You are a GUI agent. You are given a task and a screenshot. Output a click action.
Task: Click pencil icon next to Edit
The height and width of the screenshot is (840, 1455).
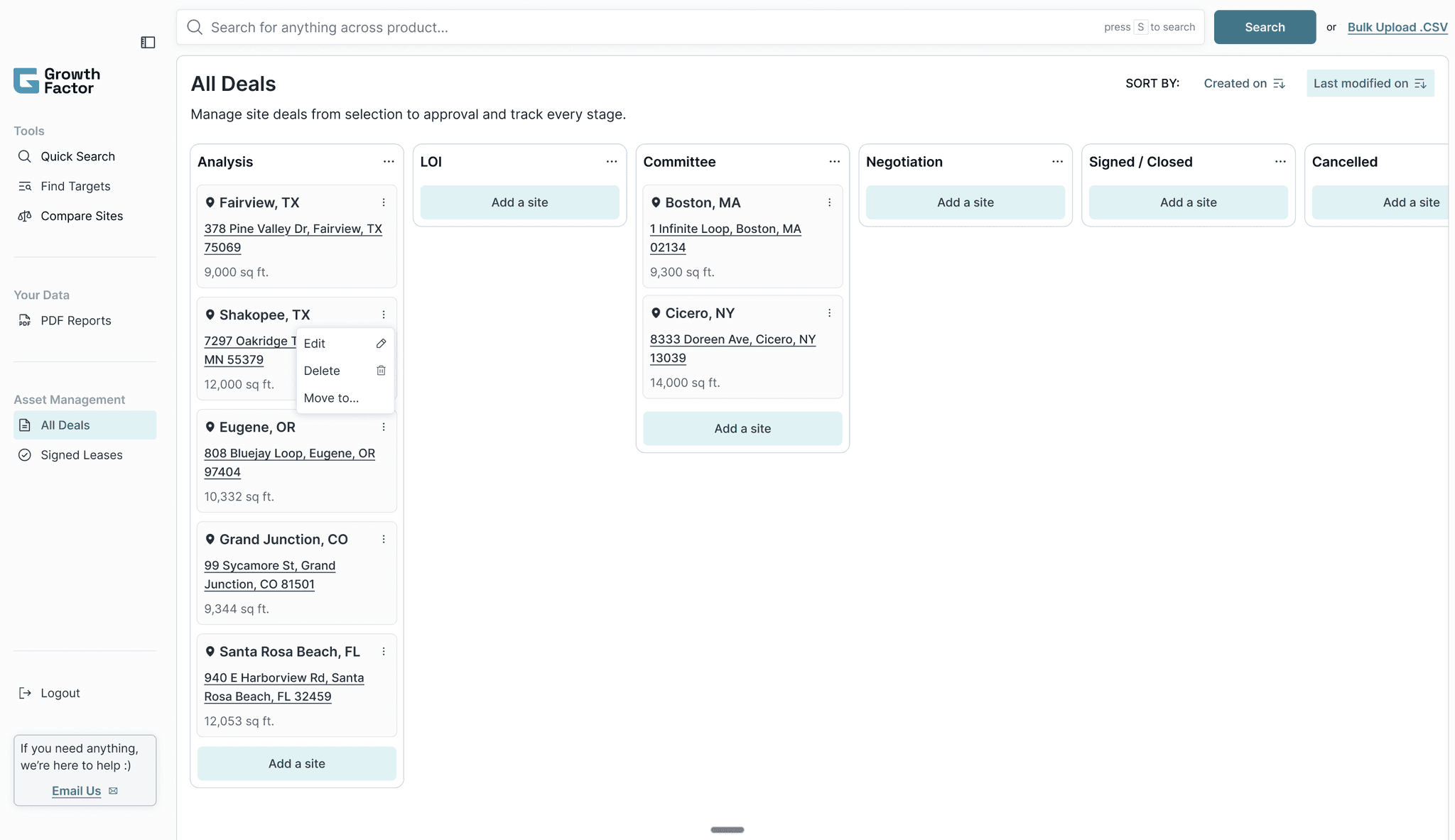tap(381, 344)
